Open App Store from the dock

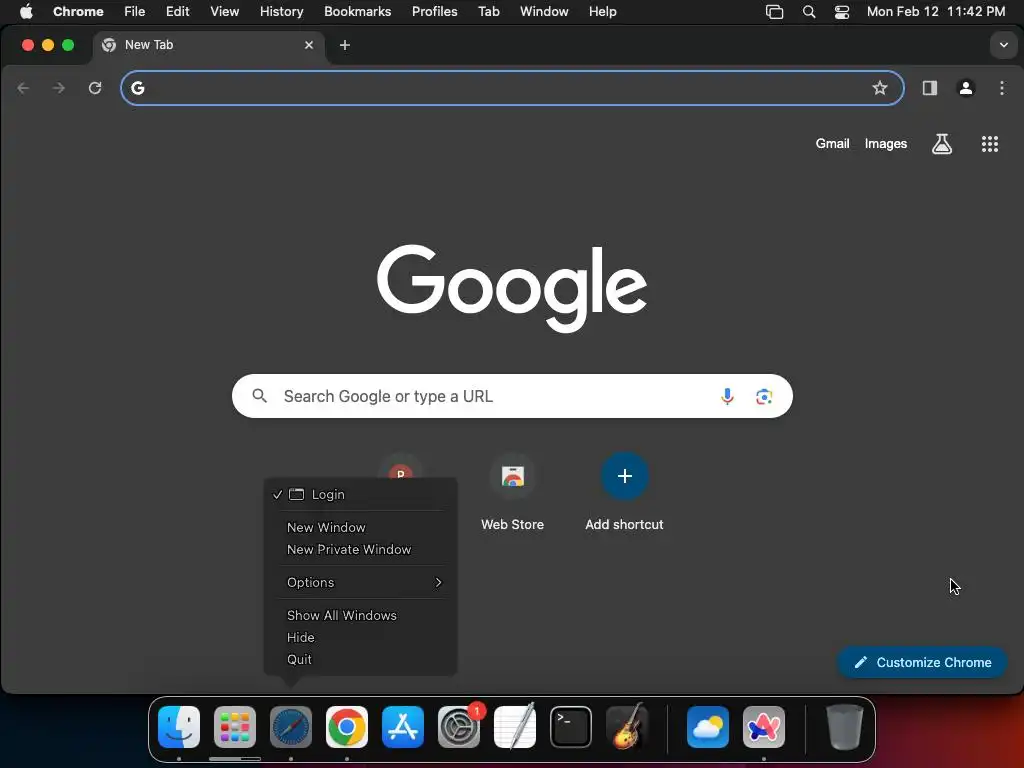403,727
